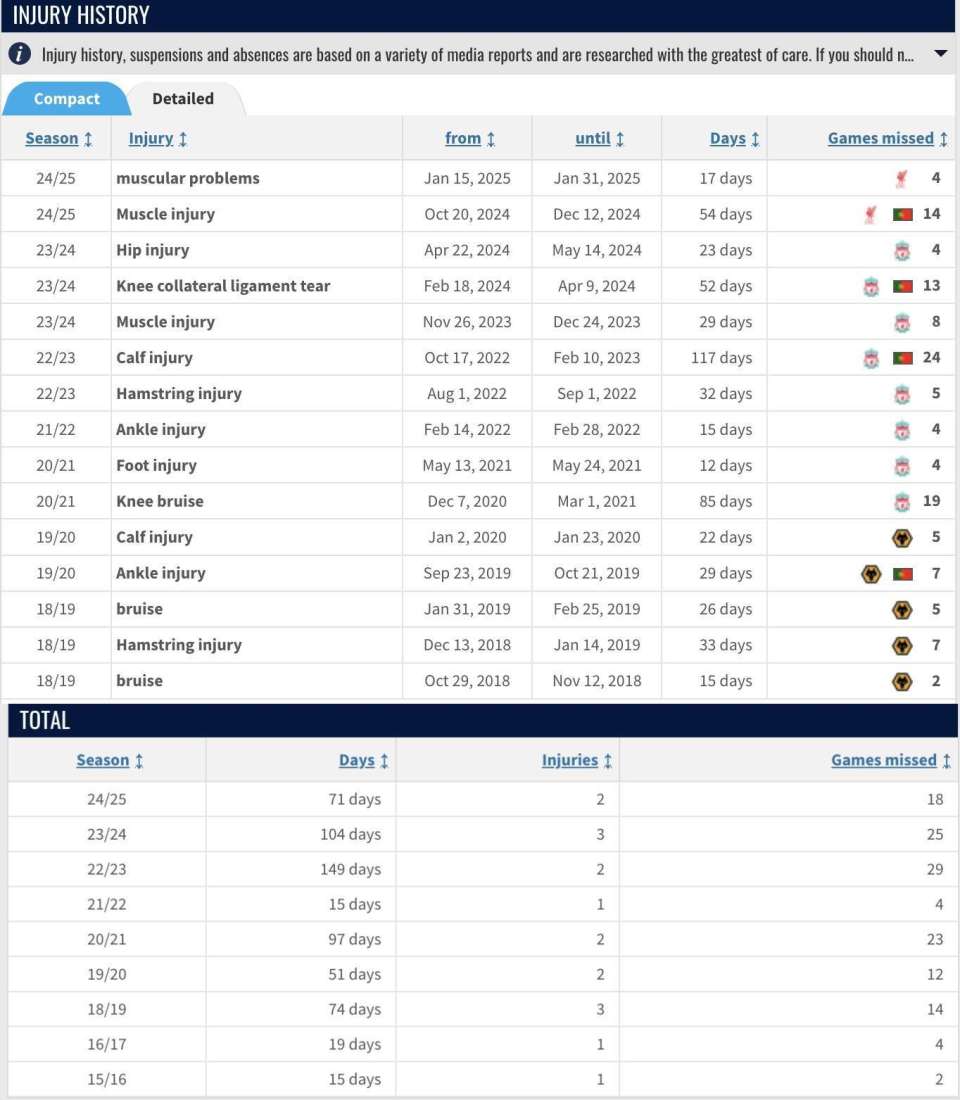
Task: Click the 'Mar 1, 2021' until date
Action: pyautogui.click(x=596, y=502)
